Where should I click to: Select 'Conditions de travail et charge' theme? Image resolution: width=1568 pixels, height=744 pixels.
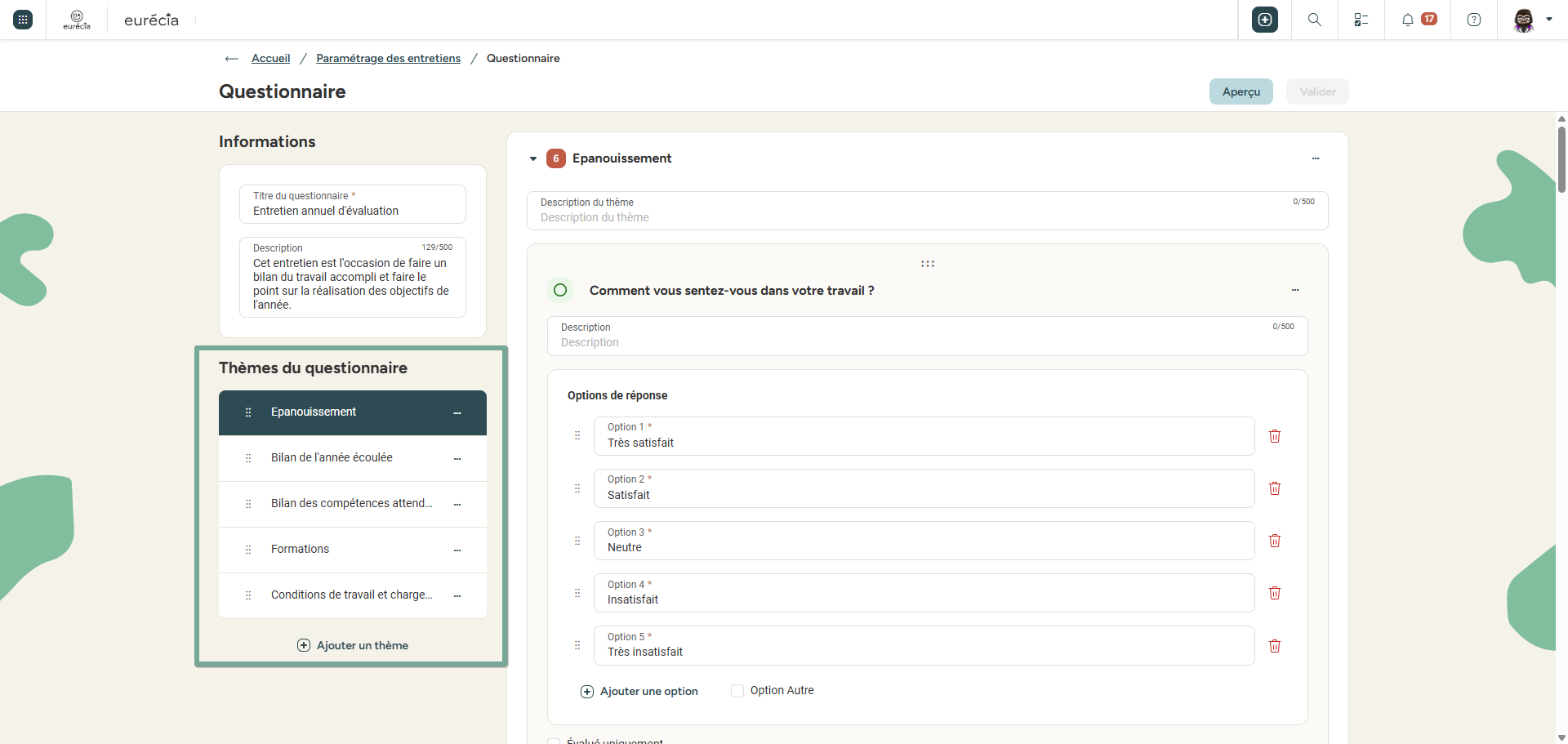tap(353, 595)
